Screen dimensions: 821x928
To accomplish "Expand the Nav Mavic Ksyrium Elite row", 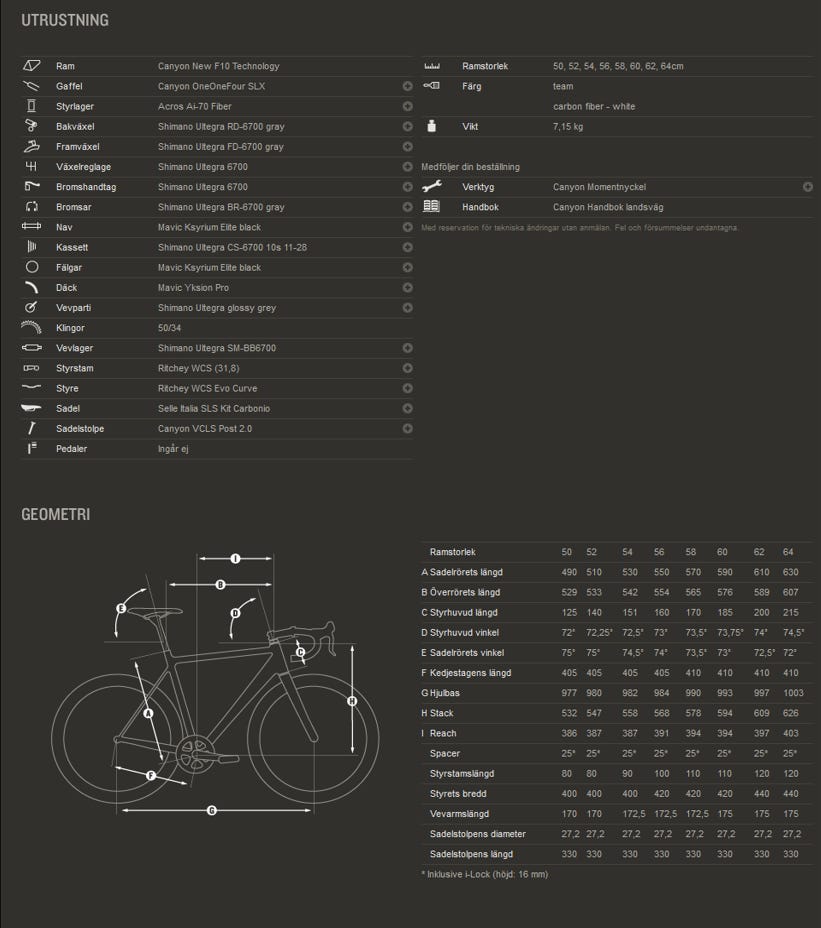I will click(x=407, y=227).
